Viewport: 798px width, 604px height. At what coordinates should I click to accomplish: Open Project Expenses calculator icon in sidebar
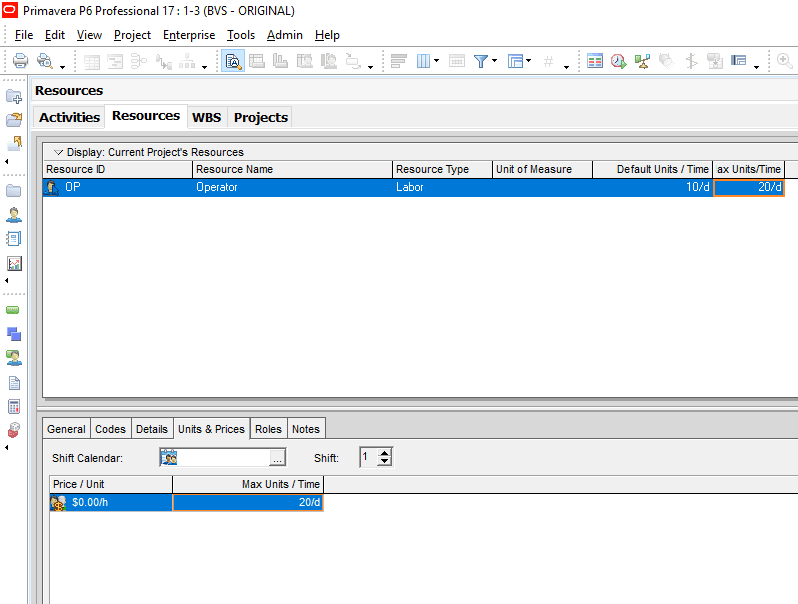pyautogui.click(x=14, y=407)
